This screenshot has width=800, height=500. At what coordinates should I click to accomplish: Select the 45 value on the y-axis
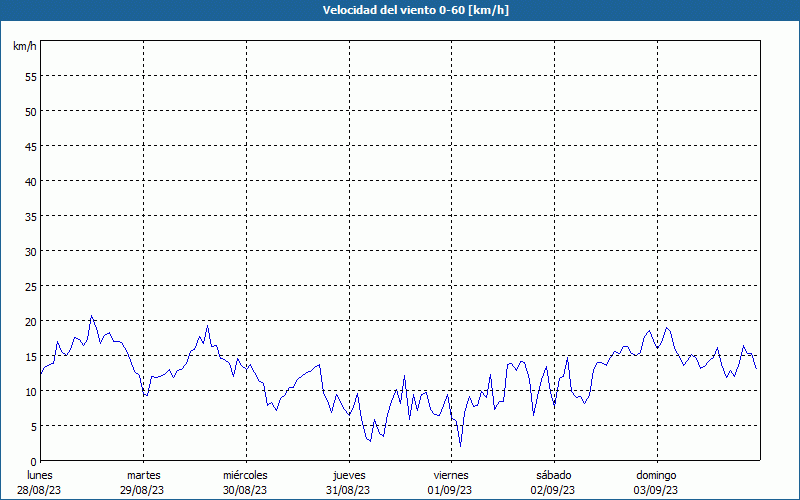click(31, 146)
